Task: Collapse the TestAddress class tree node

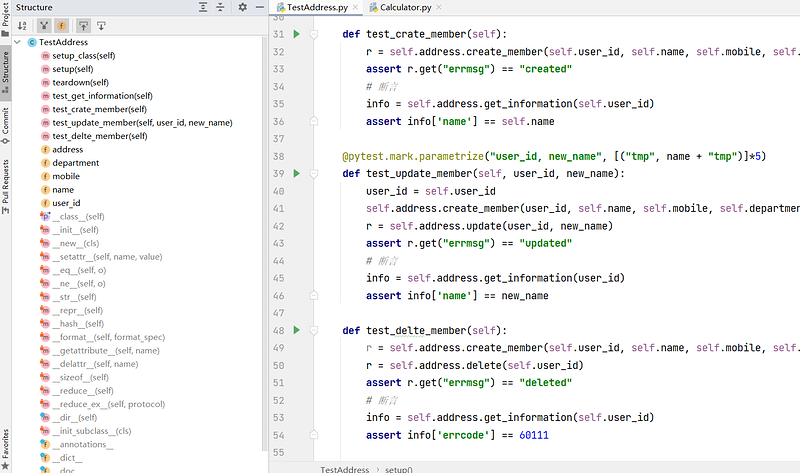Action: [18, 43]
